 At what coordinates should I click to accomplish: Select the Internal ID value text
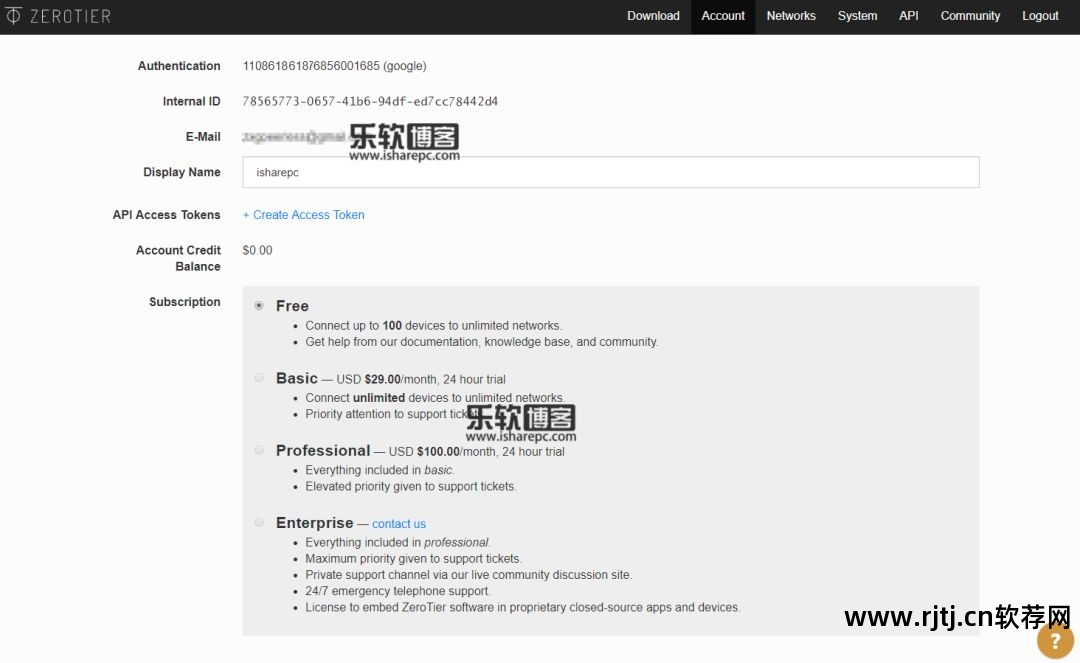click(x=370, y=101)
